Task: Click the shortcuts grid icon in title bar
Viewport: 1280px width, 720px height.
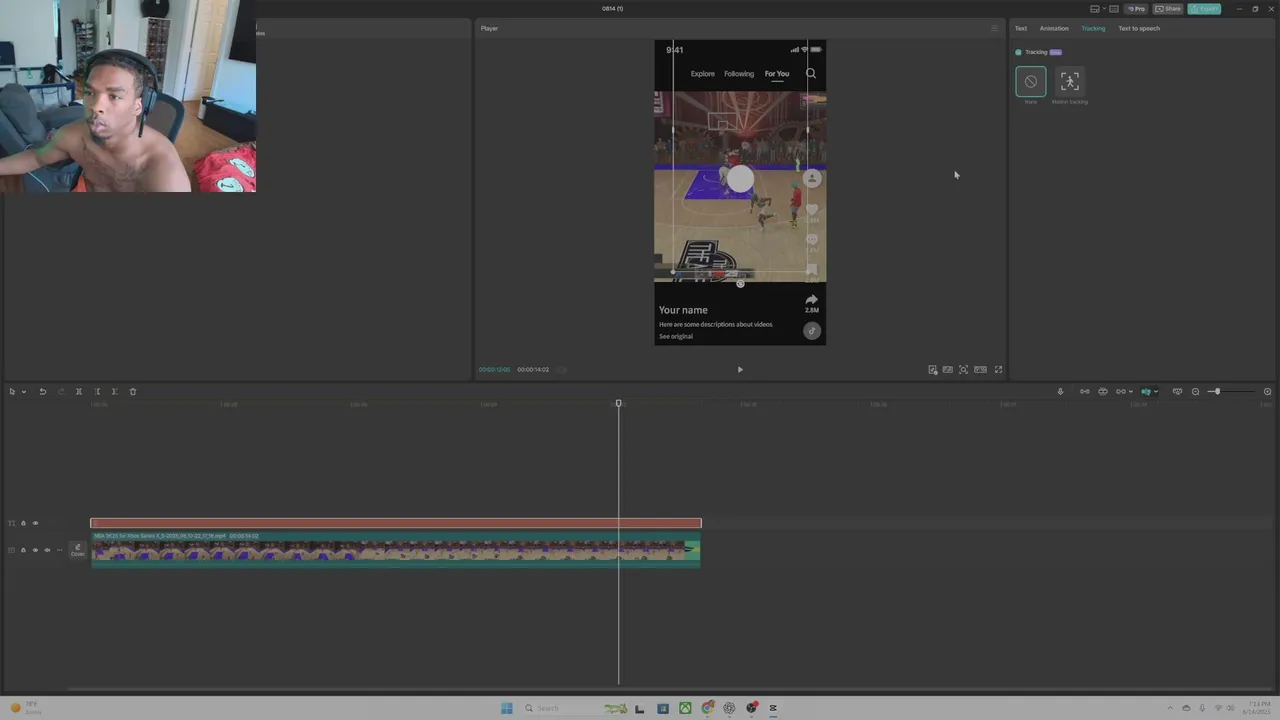Action: (1114, 9)
